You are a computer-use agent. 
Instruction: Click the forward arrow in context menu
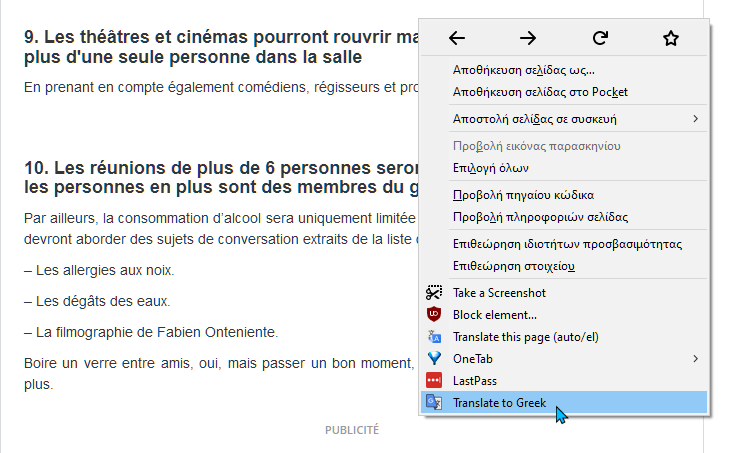pos(528,38)
